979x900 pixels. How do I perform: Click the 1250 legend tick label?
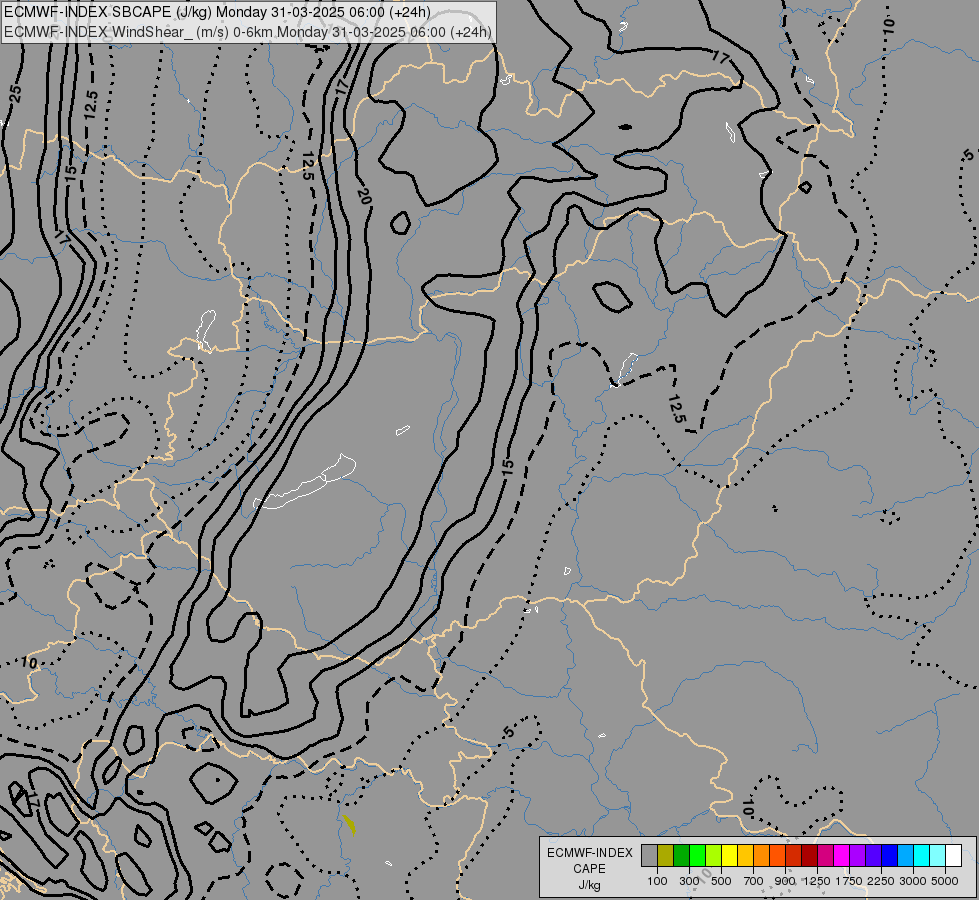(817, 881)
